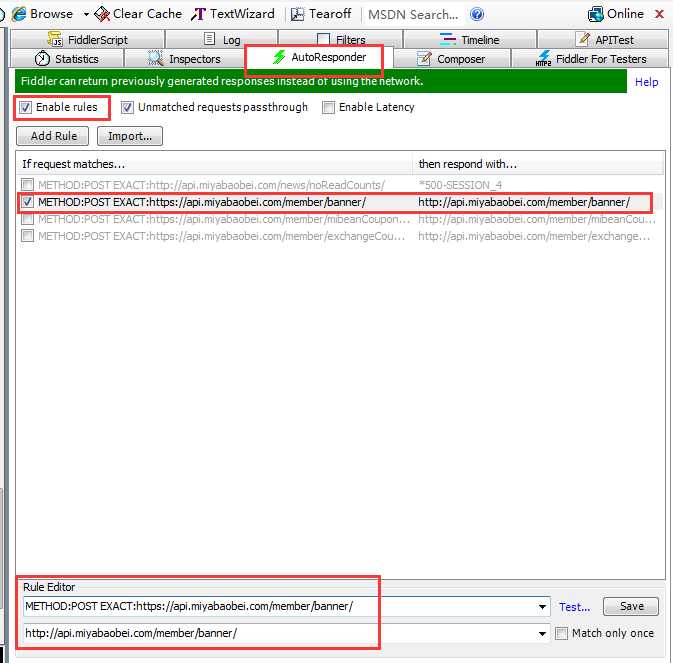The height and width of the screenshot is (663, 673).
Task: Click the Fiddler For Testers HTTP2 icon
Action: pyautogui.click(x=544, y=58)
